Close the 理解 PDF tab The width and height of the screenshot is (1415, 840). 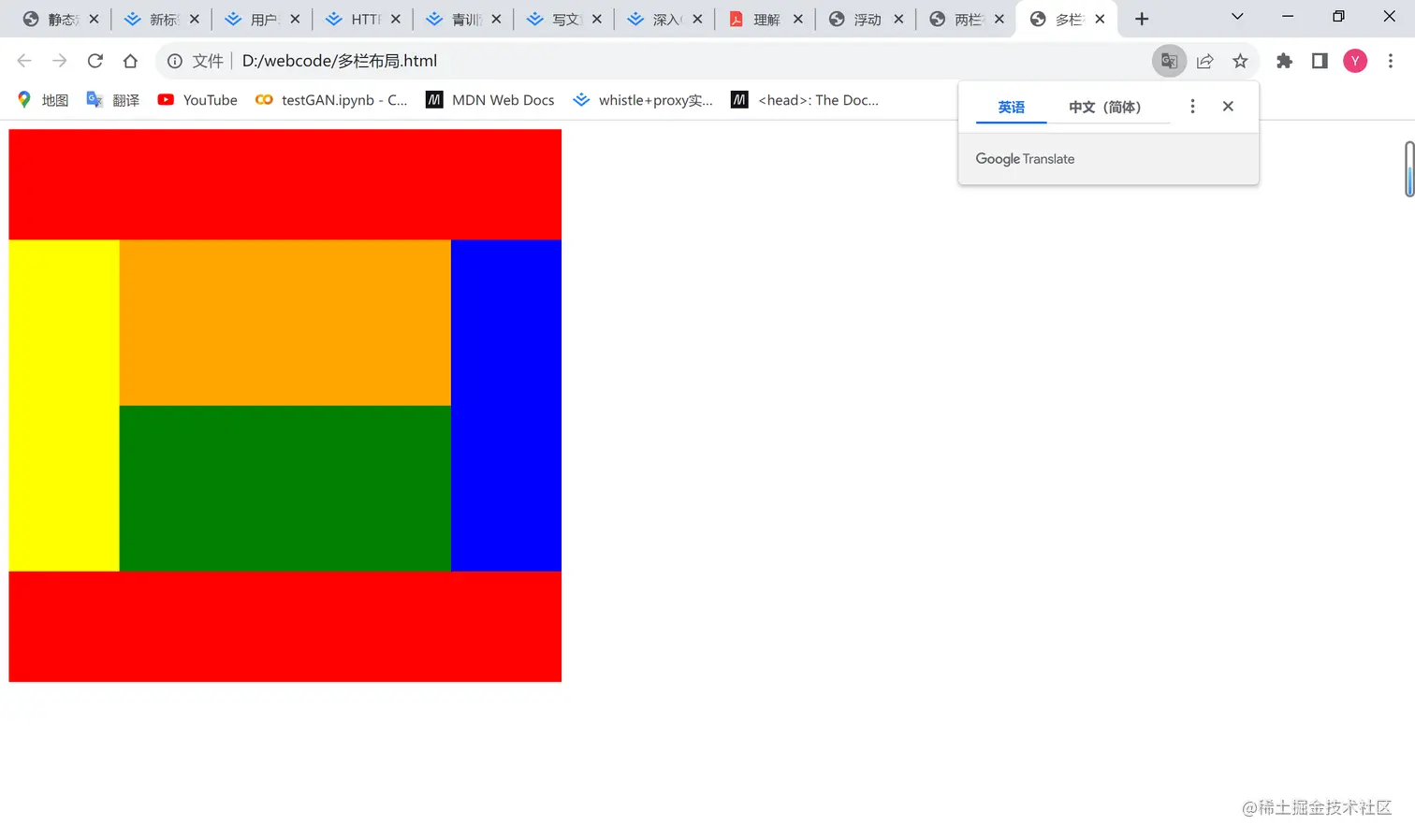click(x=798, y=19)
